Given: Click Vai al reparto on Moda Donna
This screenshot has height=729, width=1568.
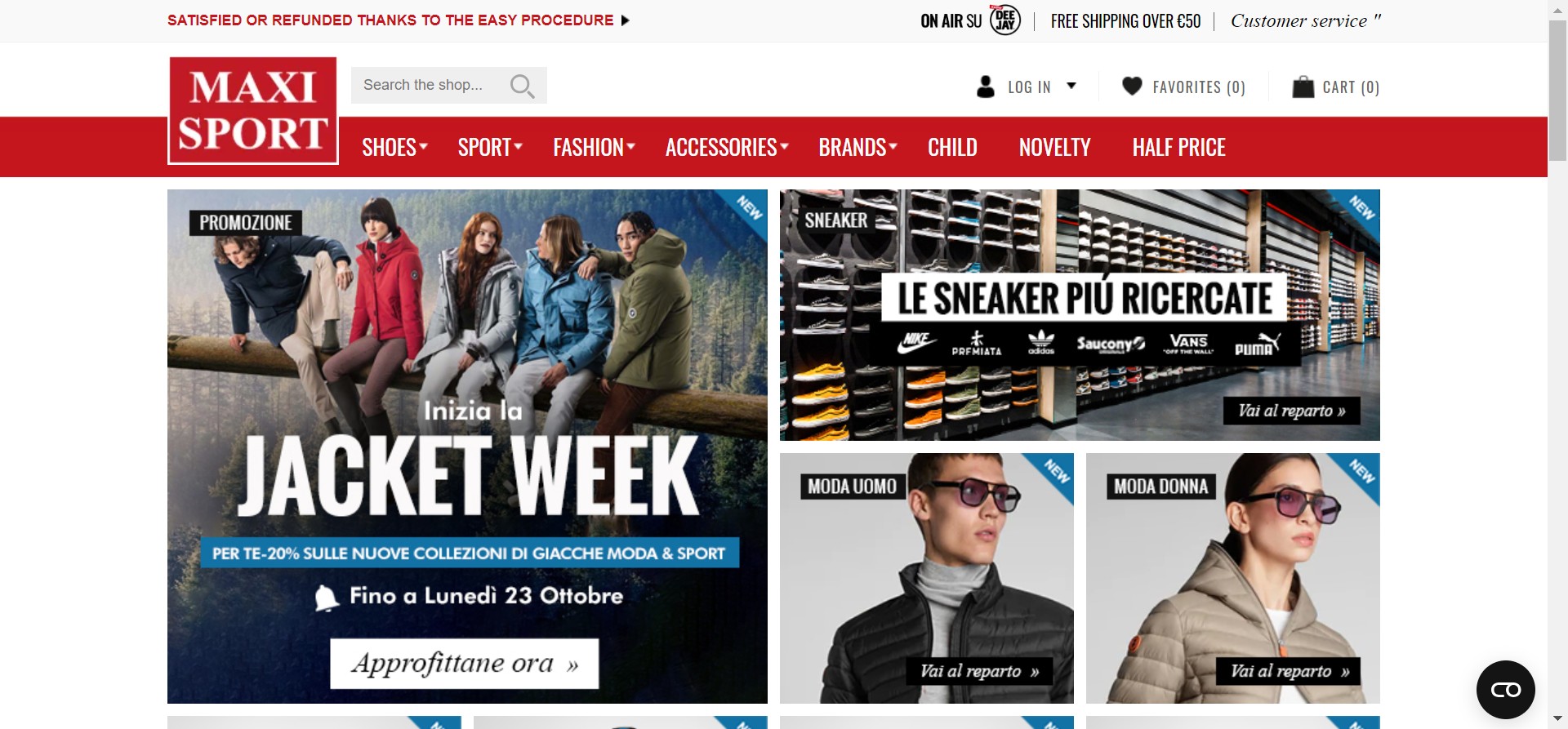Looking at the screenshot, I should point(1289,672).
